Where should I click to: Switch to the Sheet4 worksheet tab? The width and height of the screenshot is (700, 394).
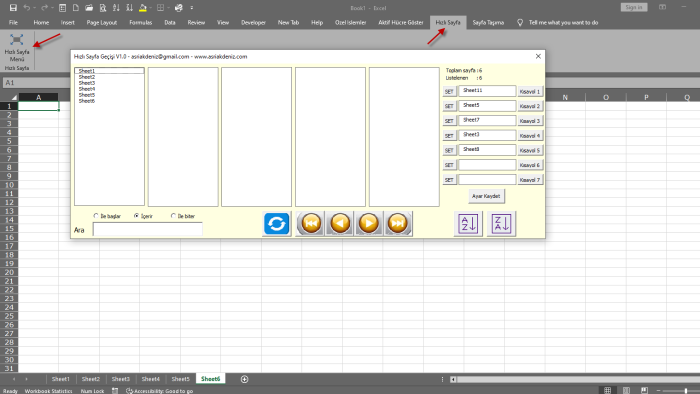click(x=150, y=379)
